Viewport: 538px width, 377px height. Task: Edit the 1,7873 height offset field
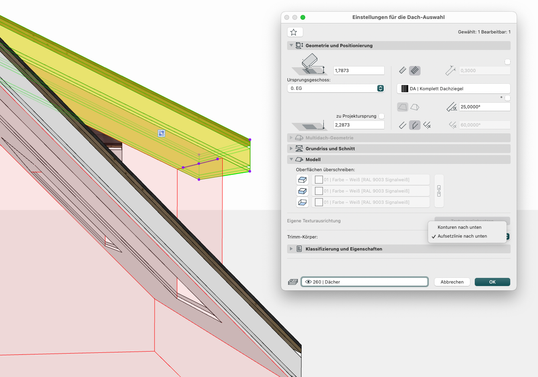pos(359,70)
